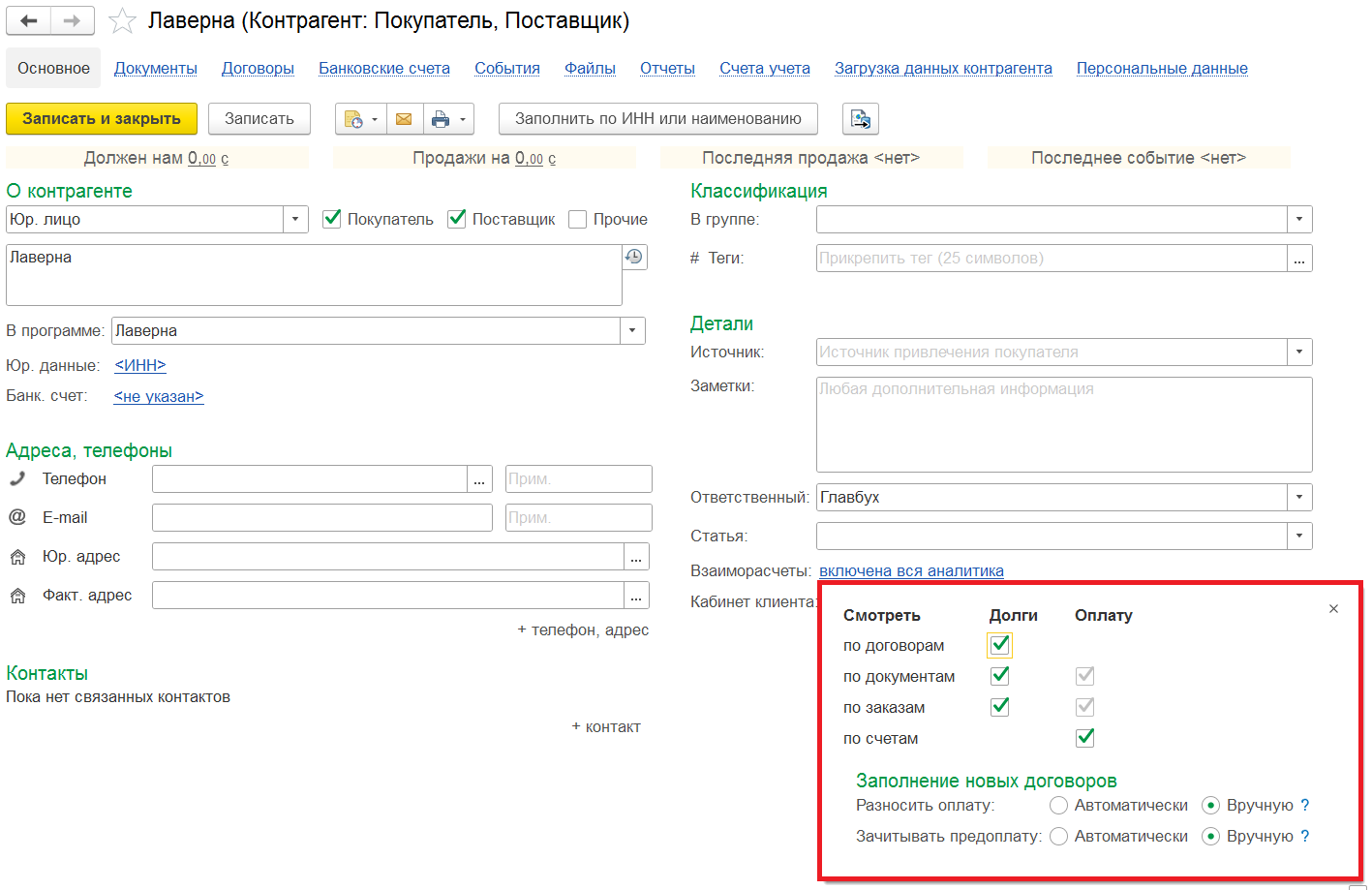Toggle Долги checkbox for по заказам
1372x890 pixels.
(x=1000, y=707)
